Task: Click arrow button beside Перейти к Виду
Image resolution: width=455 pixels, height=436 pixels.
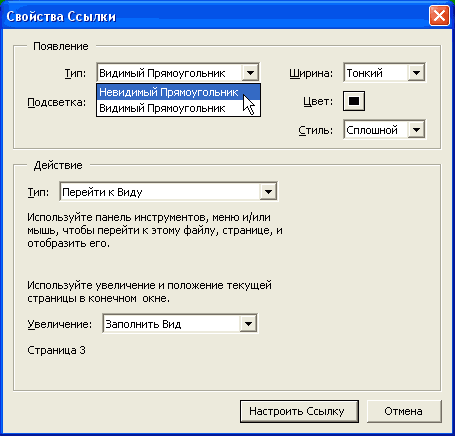Action: (x=268, y=191)
